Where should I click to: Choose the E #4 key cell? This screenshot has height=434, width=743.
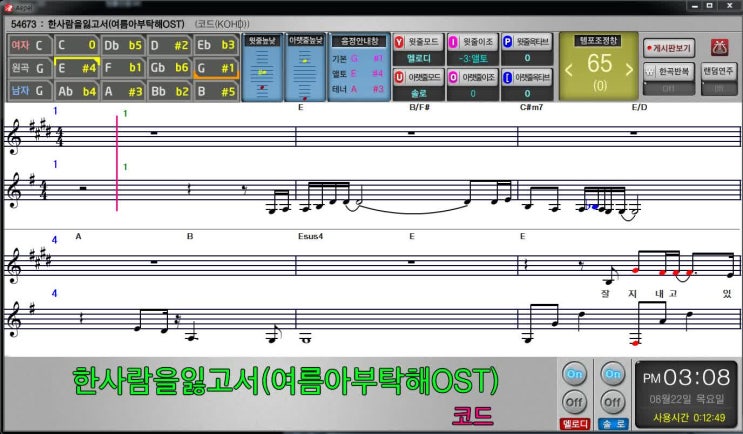click(76, 68)
